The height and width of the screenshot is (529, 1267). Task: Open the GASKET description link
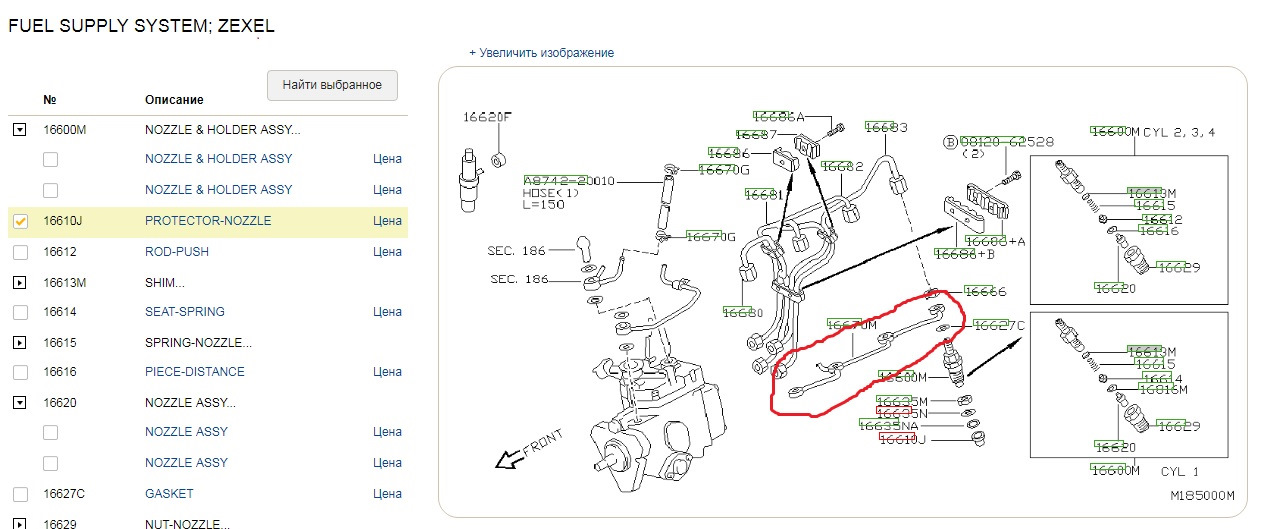[169, 494]
